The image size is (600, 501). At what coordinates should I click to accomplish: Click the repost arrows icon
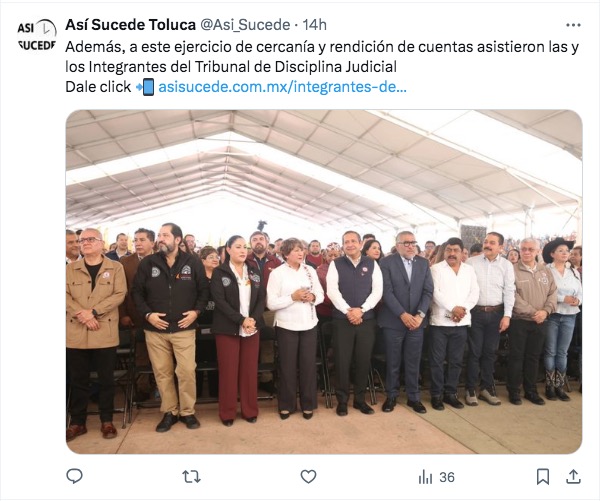(x=191, y=477)
